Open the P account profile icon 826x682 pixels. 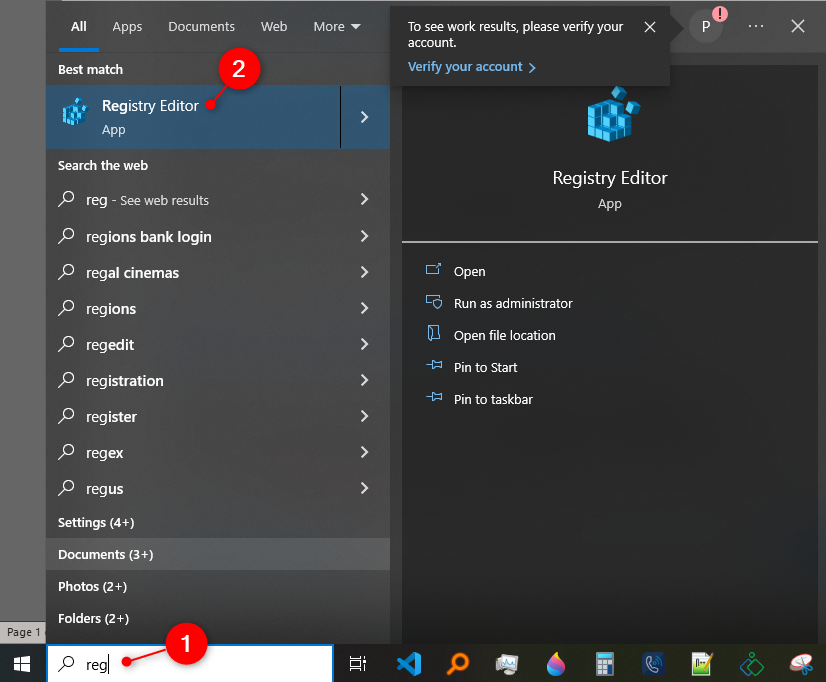click(706, 26)
